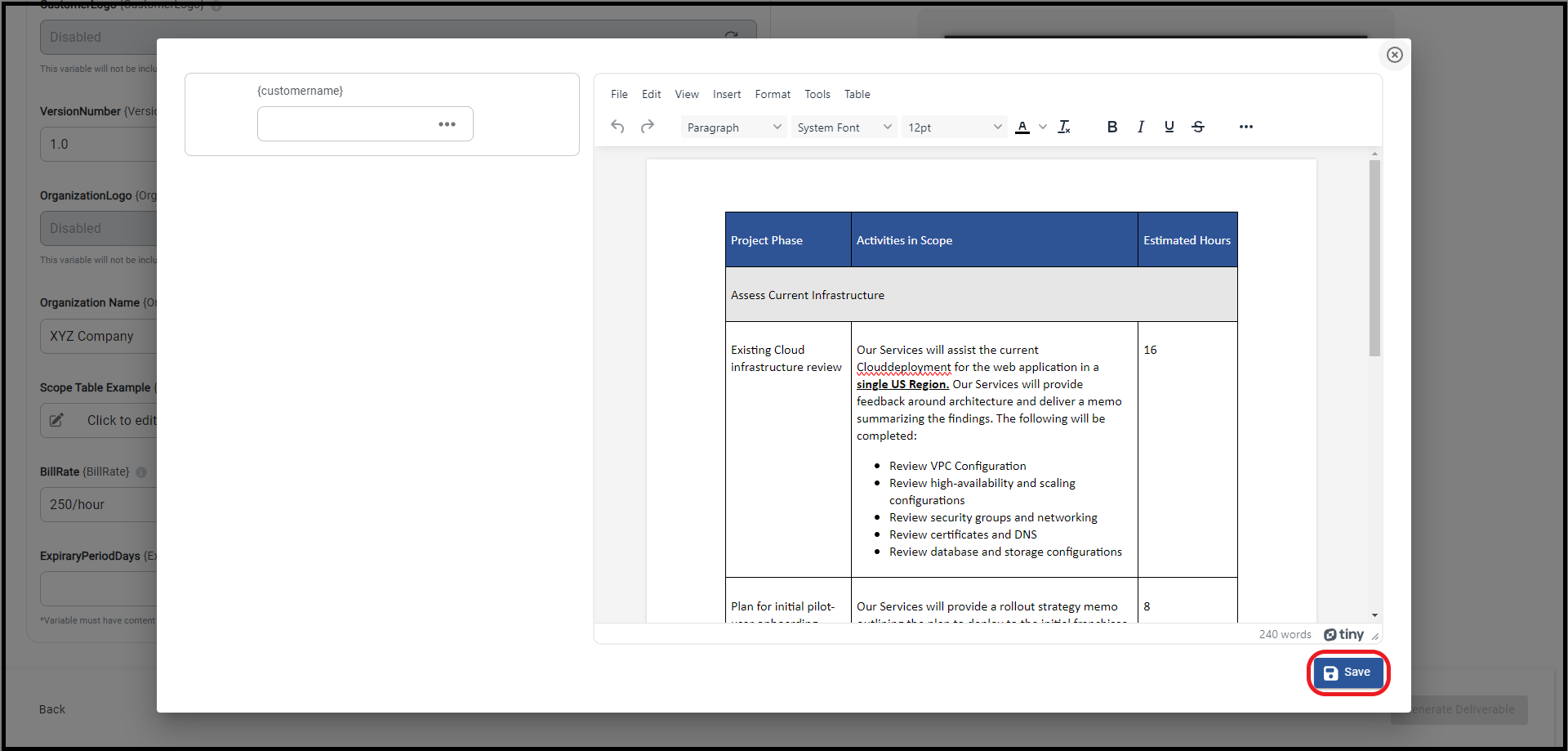Click the estimated hours value 16

coord(1150,350)
